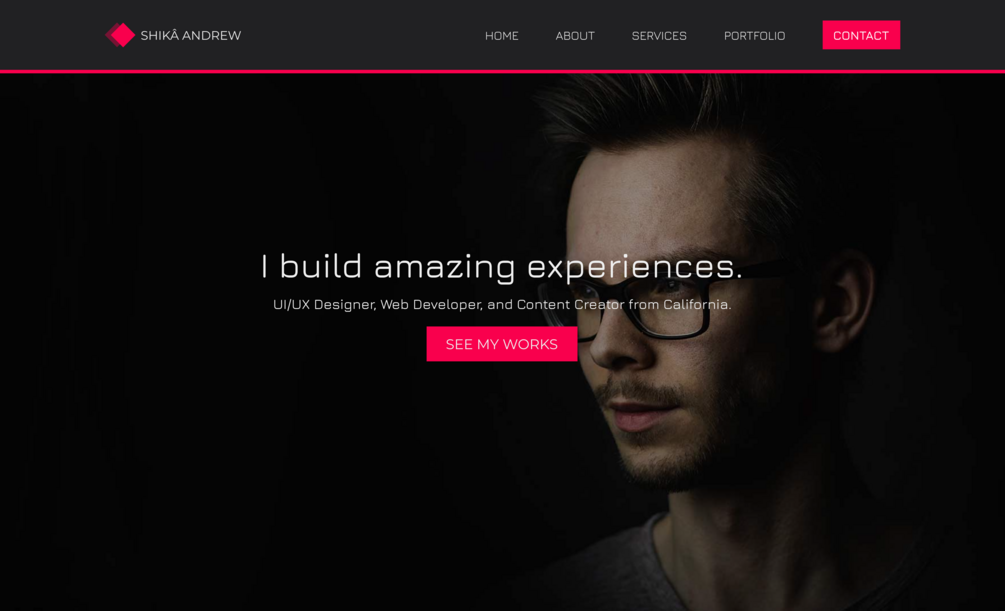This screenshot has width=1005, height=611.
Task: Open the SHIKÂ ANDREW brand name link
Action: (x=190, y=36)
